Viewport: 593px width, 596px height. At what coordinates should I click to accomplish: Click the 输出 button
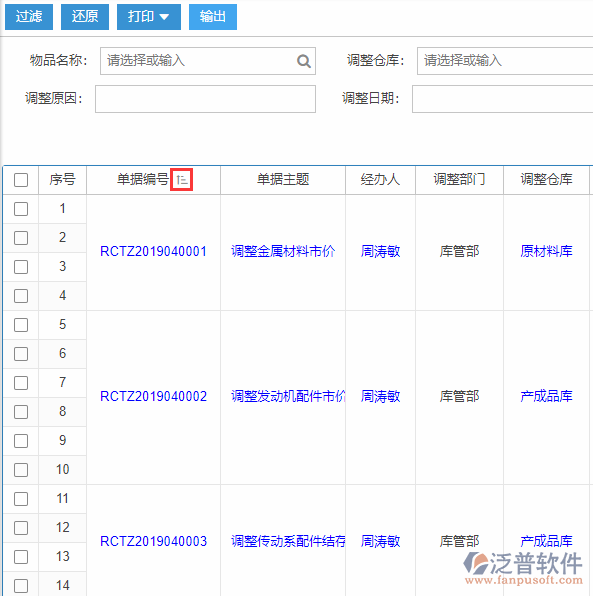point(213,17)
